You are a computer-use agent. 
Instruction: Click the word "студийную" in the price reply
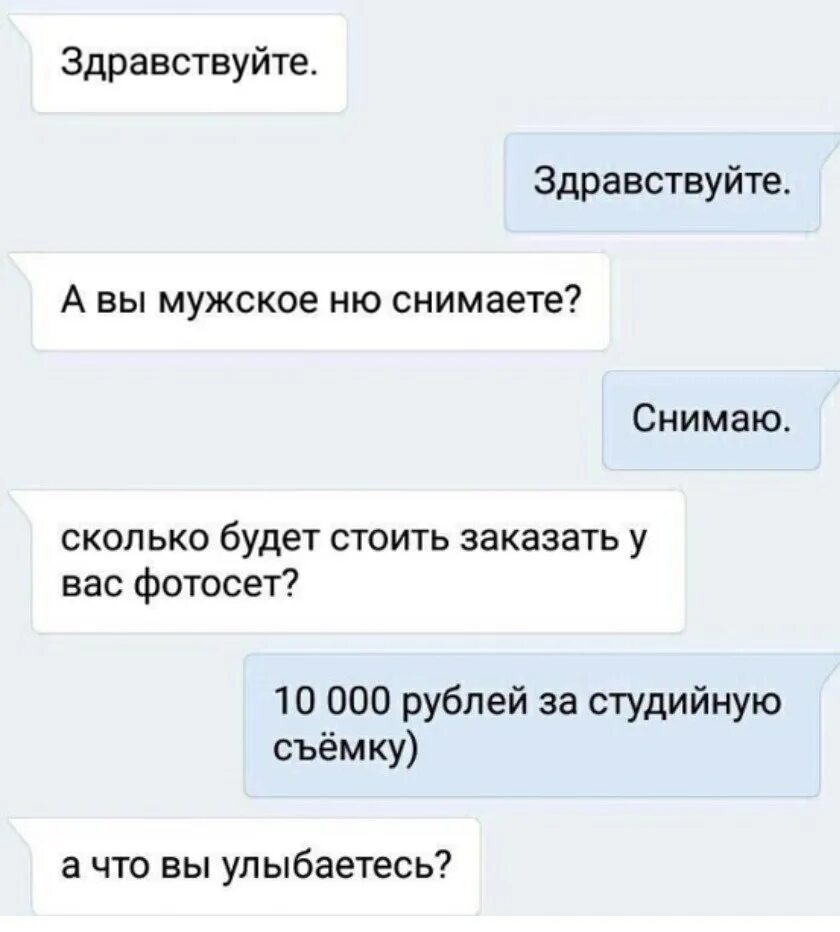coord(685,704)
